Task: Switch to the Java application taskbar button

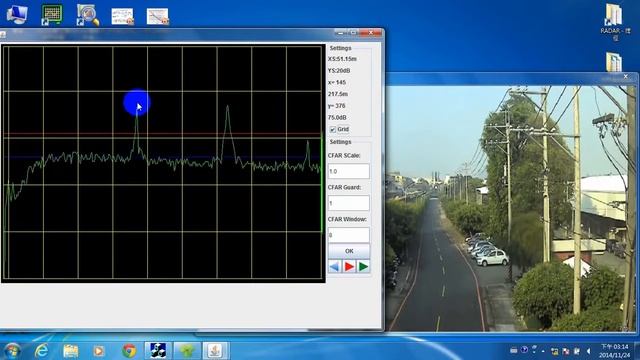Action: [x=216, y=351]
